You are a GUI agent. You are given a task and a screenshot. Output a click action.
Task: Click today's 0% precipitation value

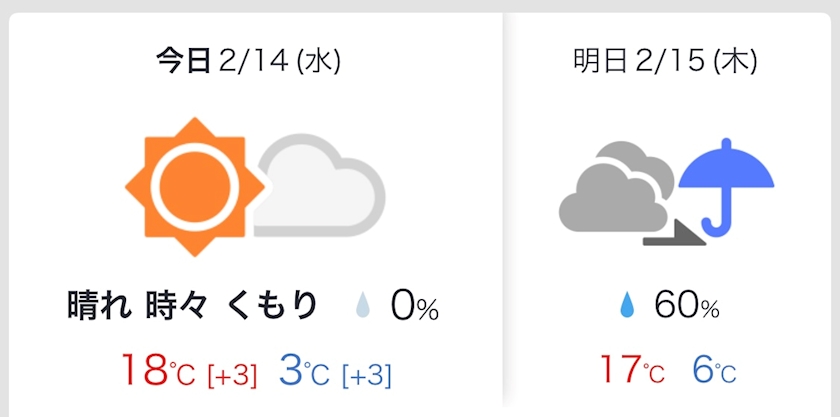[x=415, y=307]
